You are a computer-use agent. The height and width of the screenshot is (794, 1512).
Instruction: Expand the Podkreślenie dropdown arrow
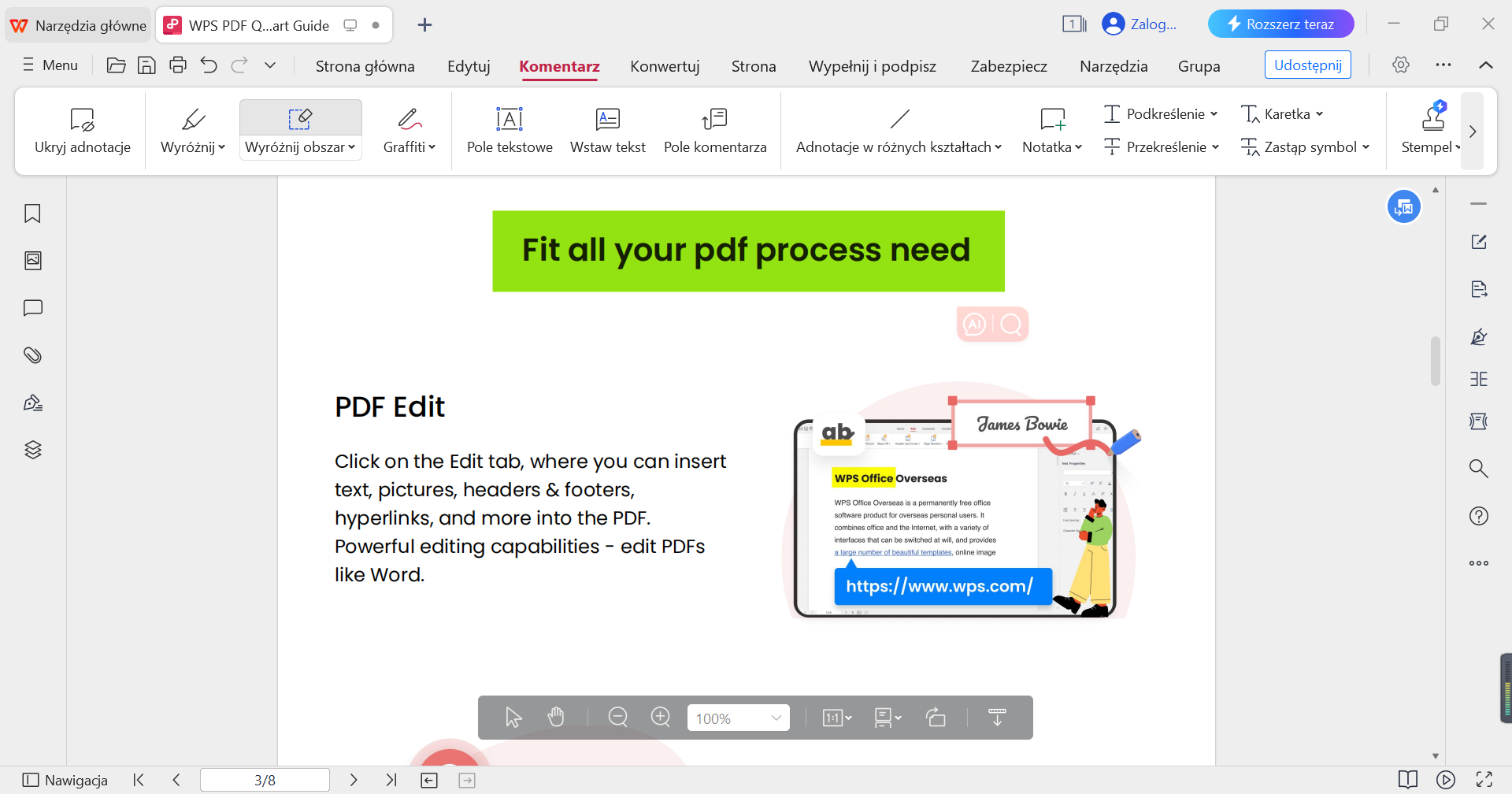pos(1214,114)
